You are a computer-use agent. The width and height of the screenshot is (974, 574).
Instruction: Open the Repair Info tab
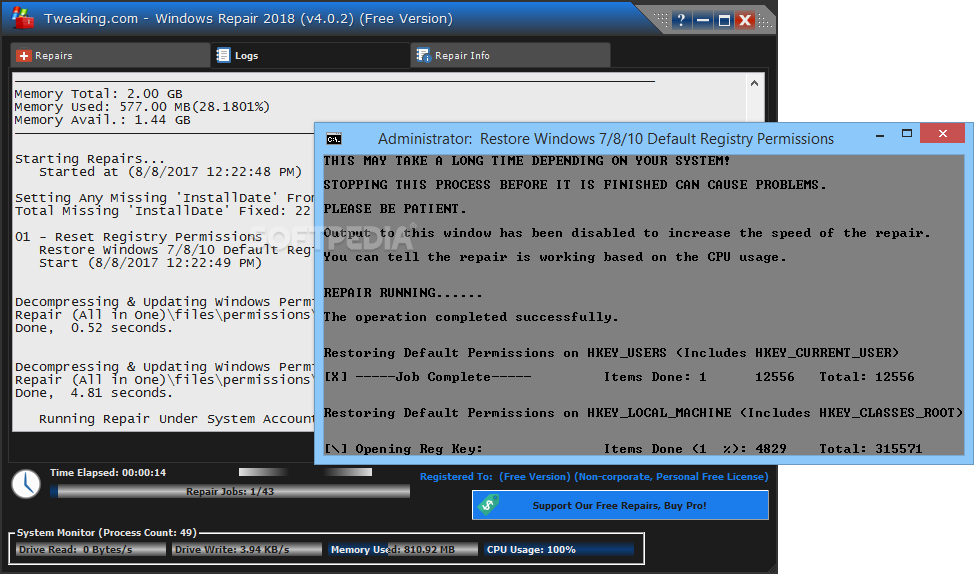(x=511, y=55)
